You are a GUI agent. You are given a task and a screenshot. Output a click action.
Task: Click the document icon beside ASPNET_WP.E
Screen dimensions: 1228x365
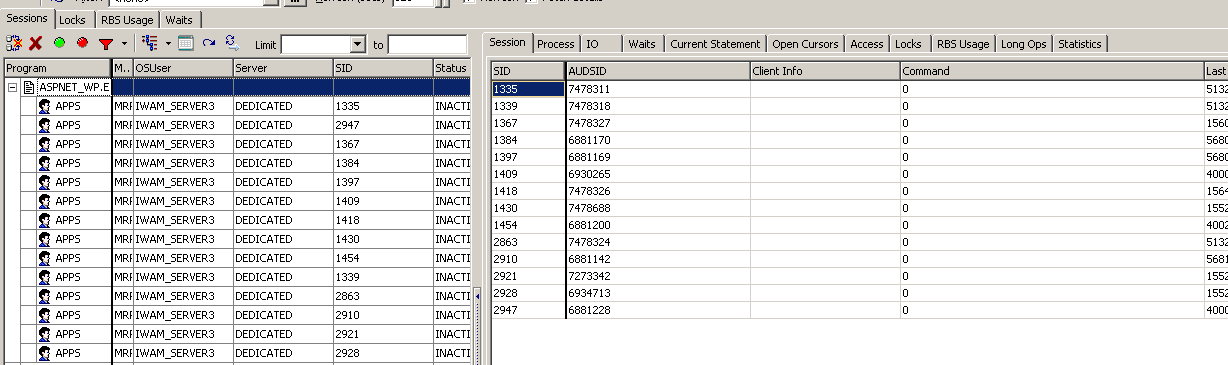29,87
